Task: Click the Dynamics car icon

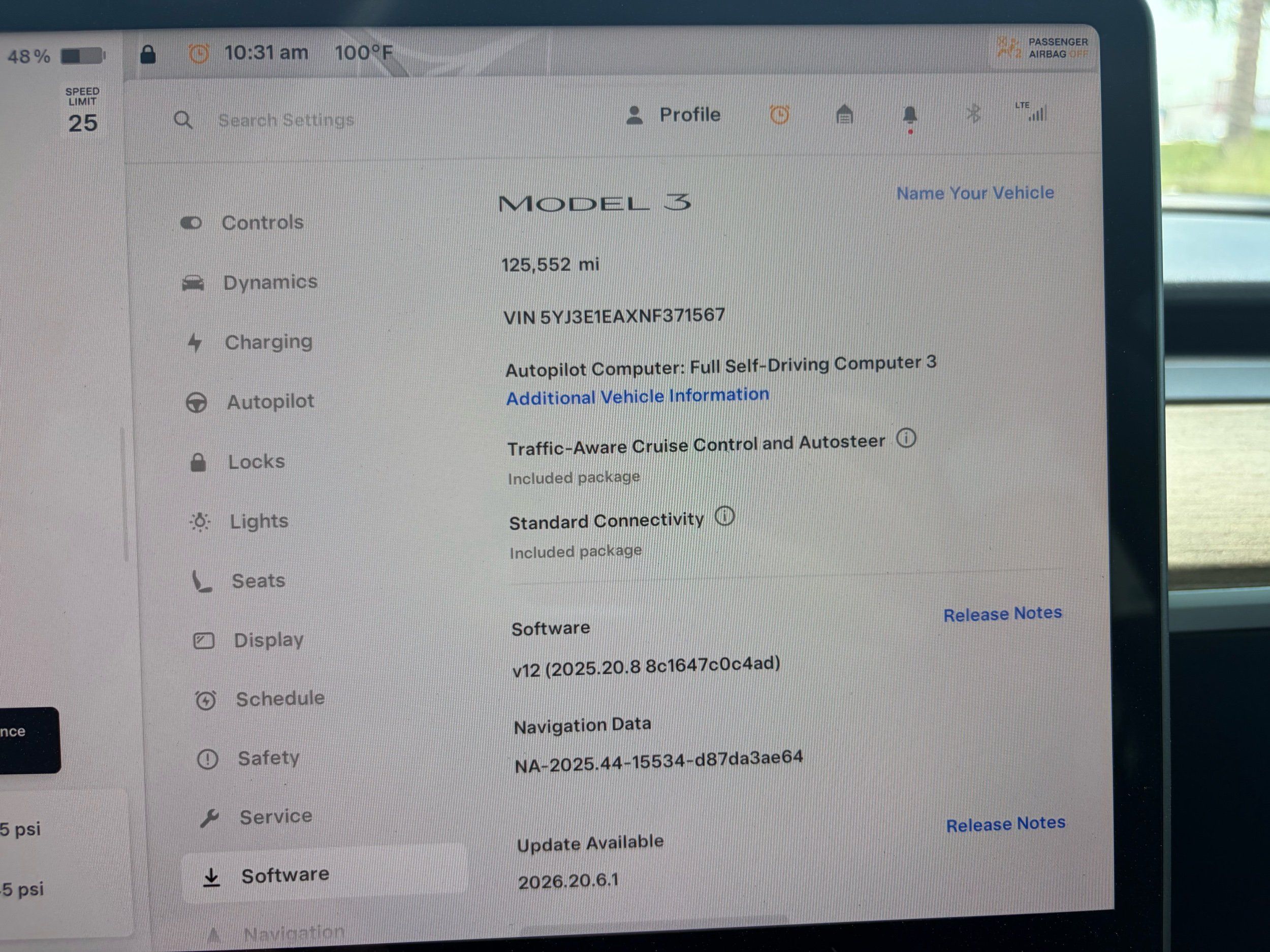Action: click(193, 283)
